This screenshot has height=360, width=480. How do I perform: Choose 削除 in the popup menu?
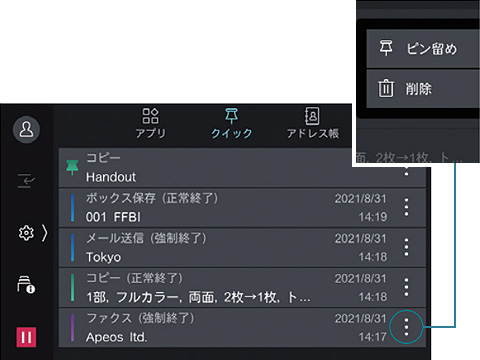(423, 89)
